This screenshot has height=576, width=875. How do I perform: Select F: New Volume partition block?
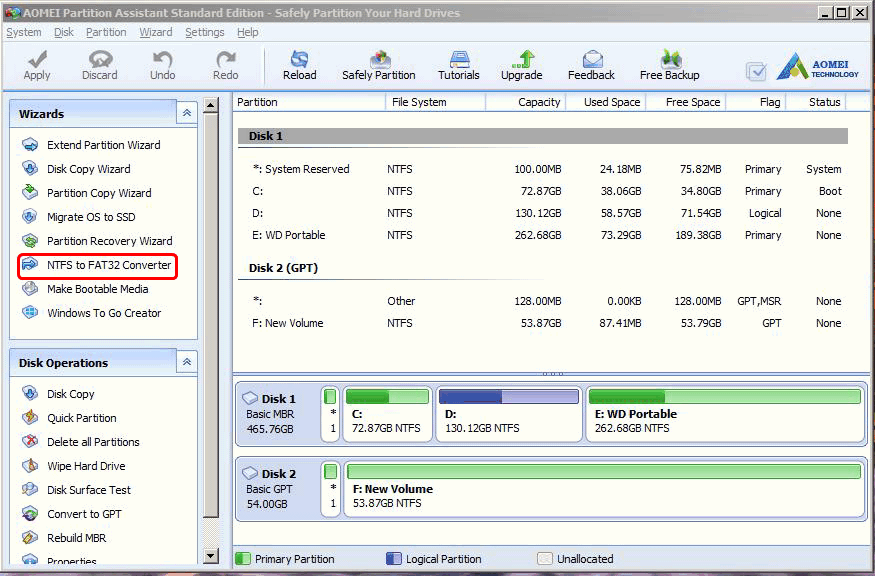tap(604, 489)
